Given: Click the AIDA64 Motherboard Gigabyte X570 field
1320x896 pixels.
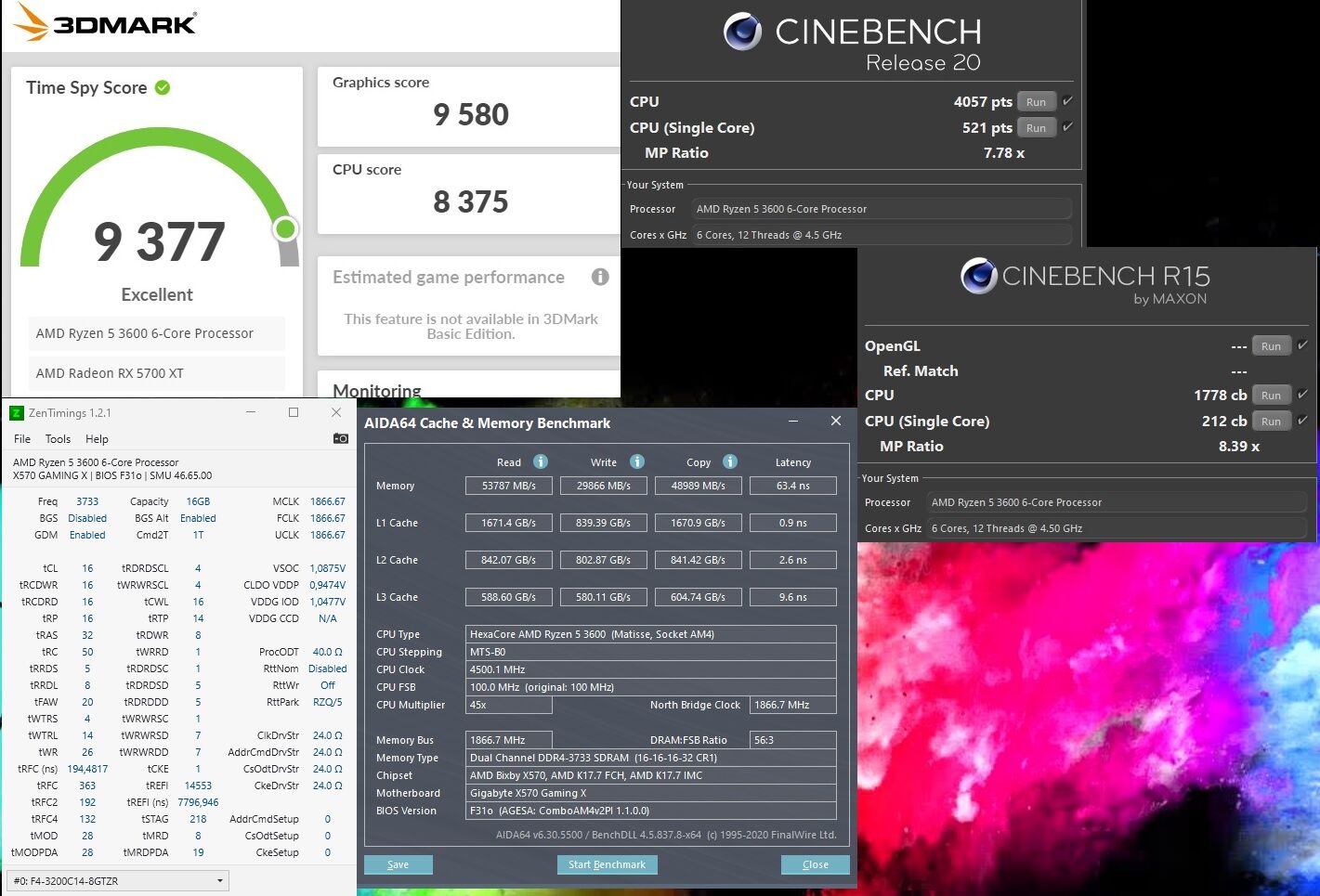Looking at the screenshot, I should click(x=650, y=793).
